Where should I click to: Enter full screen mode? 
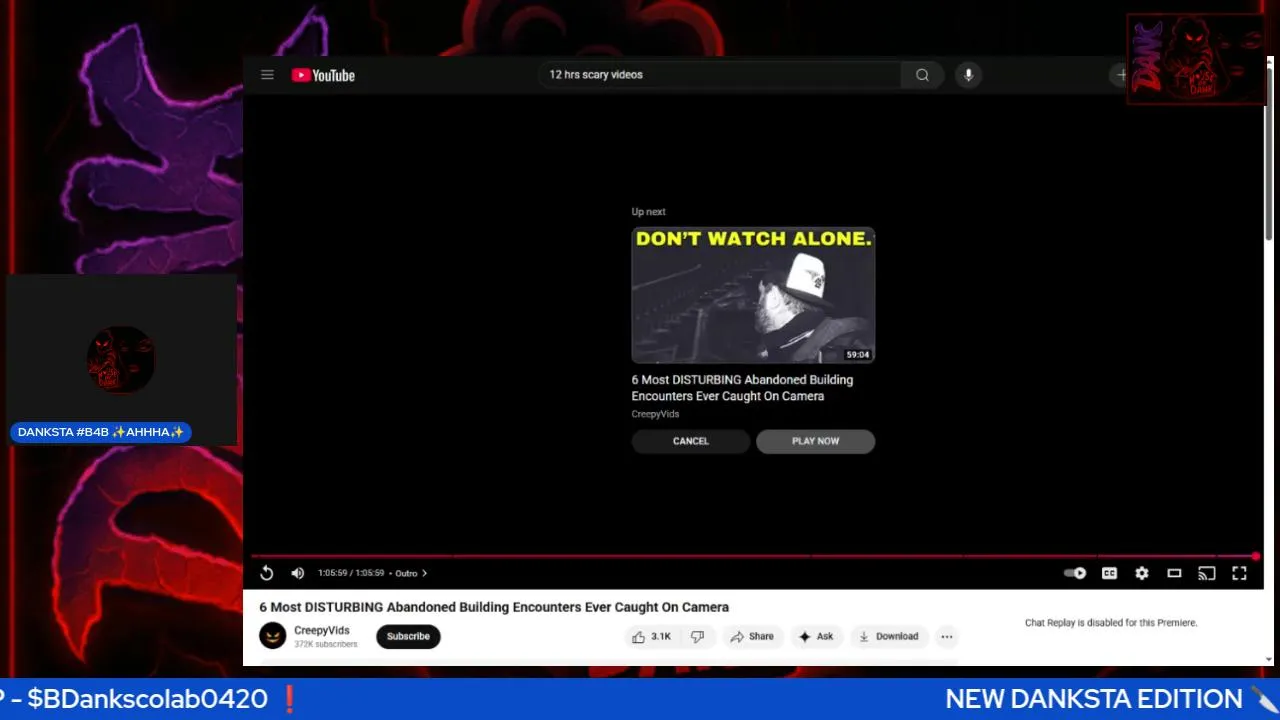point(1239,573)
